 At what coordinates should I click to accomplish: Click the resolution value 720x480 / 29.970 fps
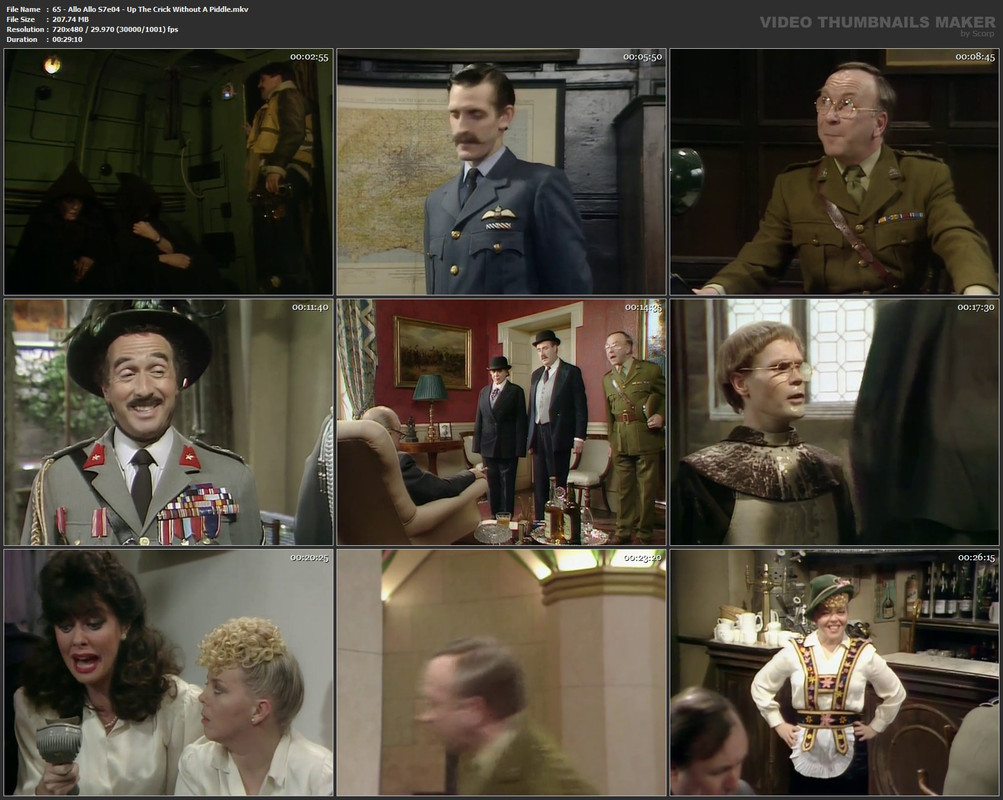pyautogui.click(x=115, y=29)
